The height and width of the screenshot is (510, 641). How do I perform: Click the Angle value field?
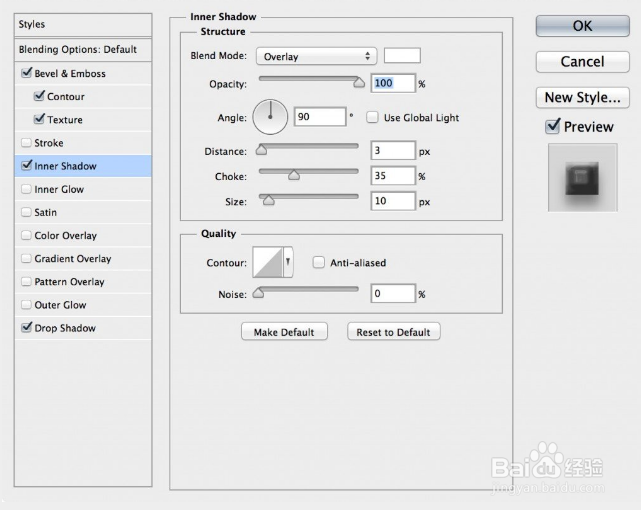(320, 117)
